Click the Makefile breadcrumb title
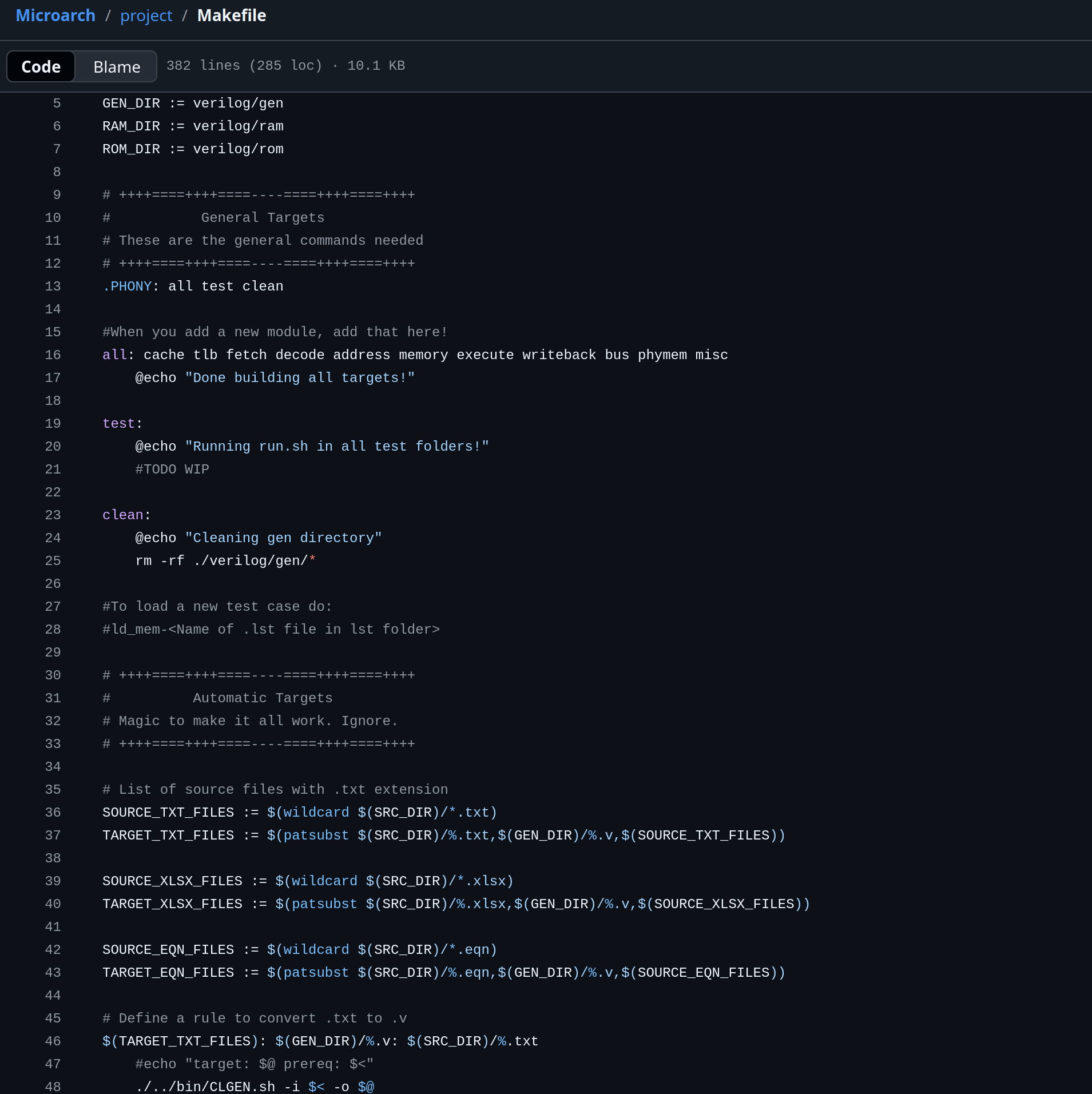This screenshot has height=1094, width=1092. pos(231,15)
